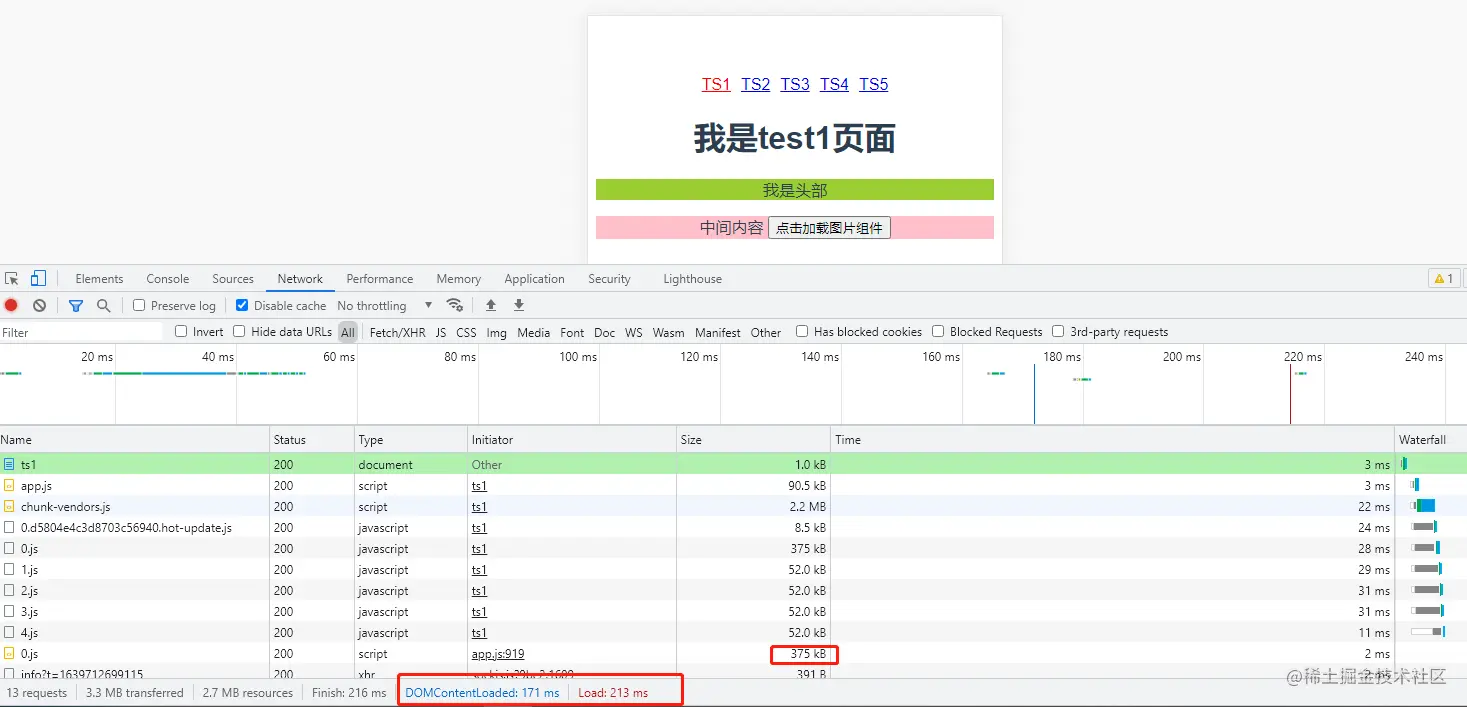Sort requests by Time column header
This screenshot has width=1467, height=707.
tap(1112, 439)
